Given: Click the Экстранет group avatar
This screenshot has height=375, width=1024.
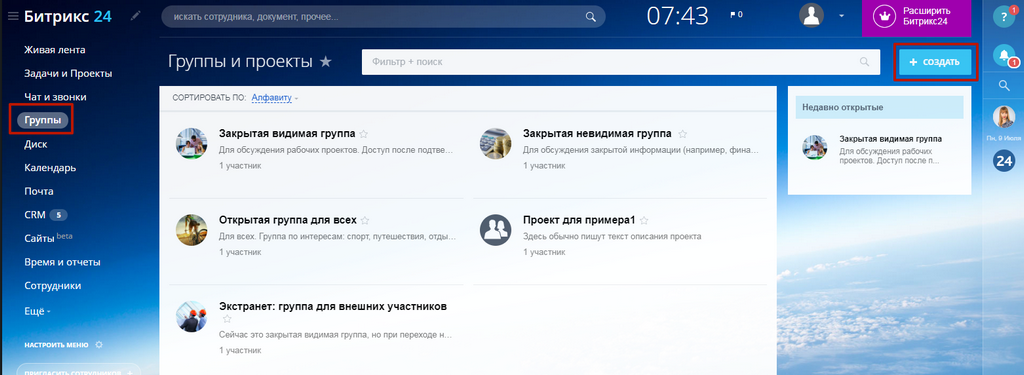Looking at the screenshot, I should tap(192, 316).
